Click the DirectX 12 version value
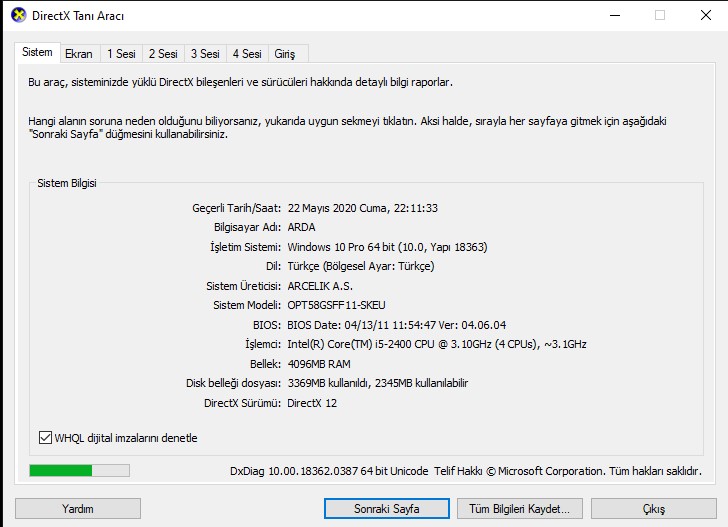Viewport: 728px width, 527px height. (312, 403)
